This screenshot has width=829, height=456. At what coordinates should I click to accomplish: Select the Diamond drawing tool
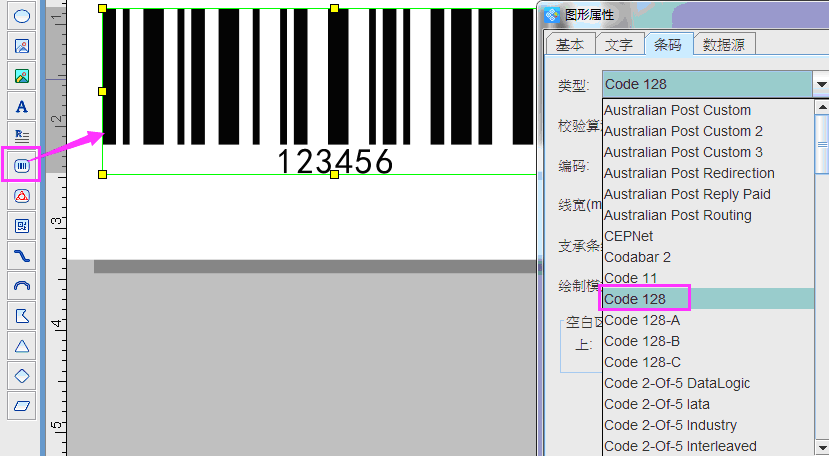tap(22, 376)
